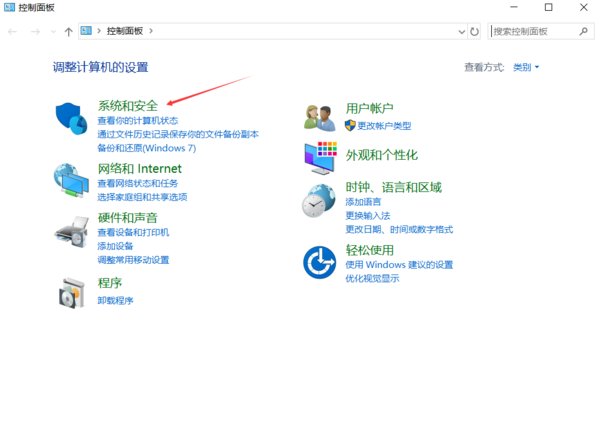600x427 pixels.
Task: Open 时钟、语言和区域 category
Action: tap(394, 187)
